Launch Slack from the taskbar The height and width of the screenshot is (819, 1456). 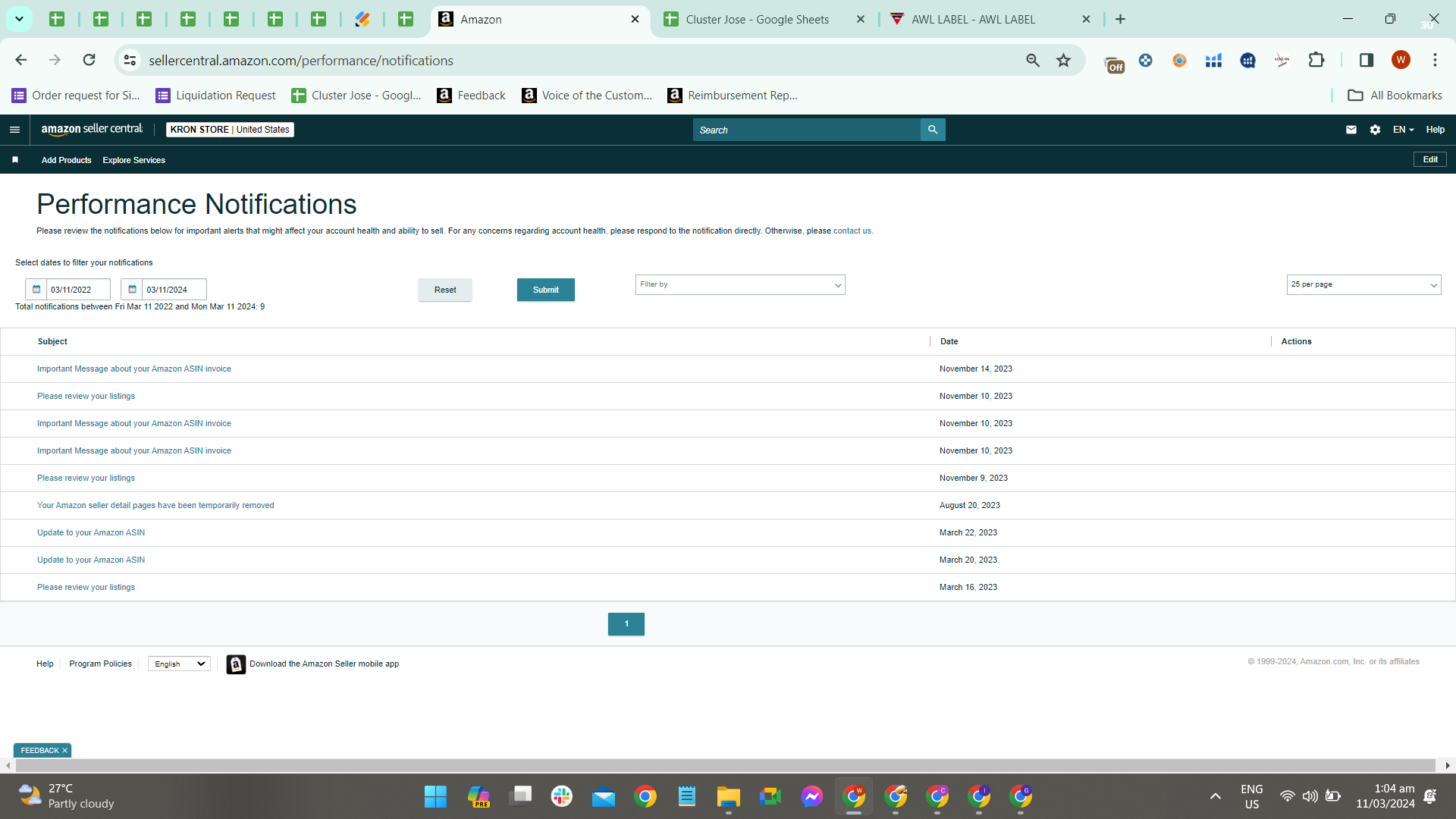tap(562, 796)
